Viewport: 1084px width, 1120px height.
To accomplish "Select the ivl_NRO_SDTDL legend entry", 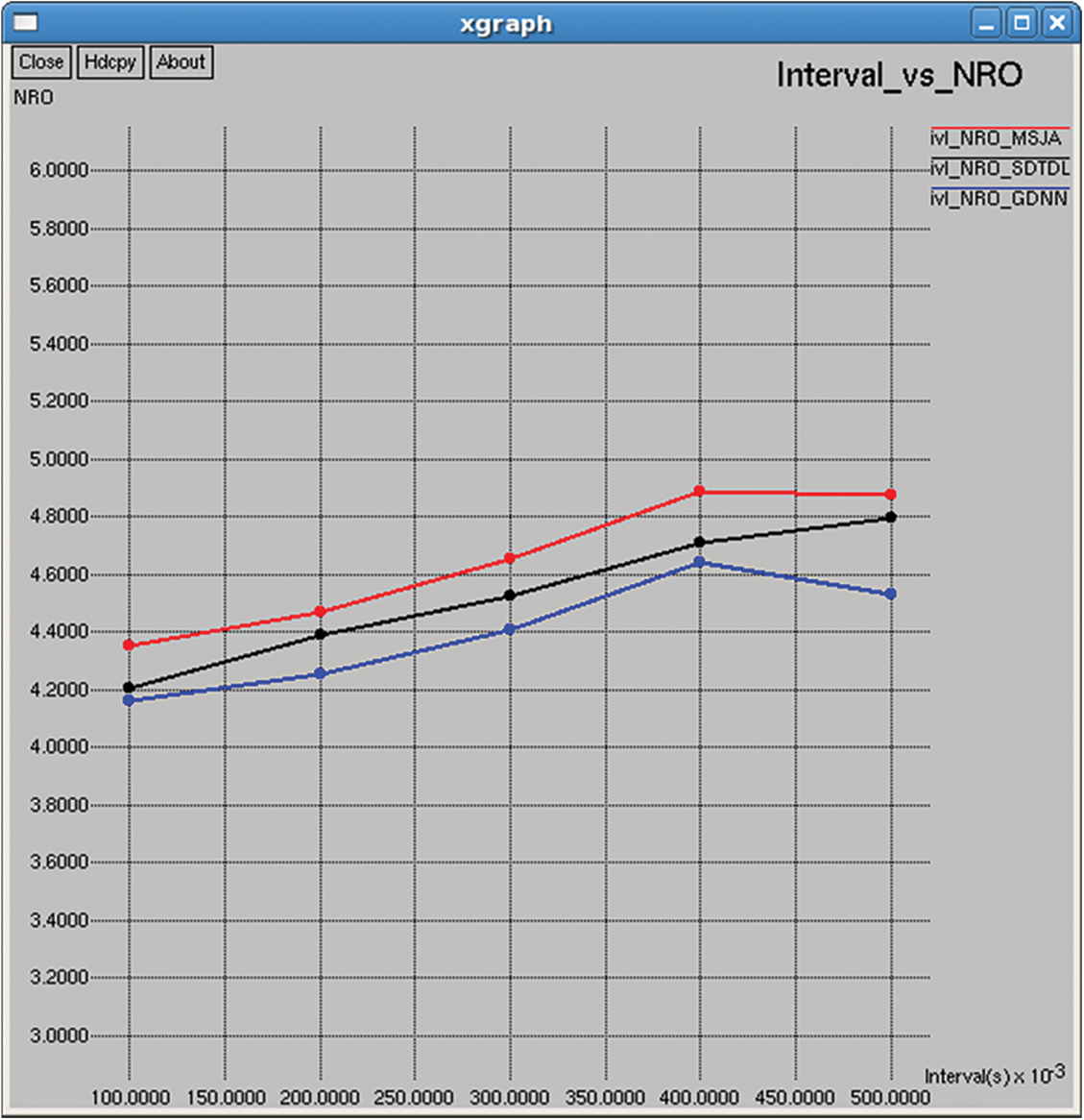I will point(999,169).
